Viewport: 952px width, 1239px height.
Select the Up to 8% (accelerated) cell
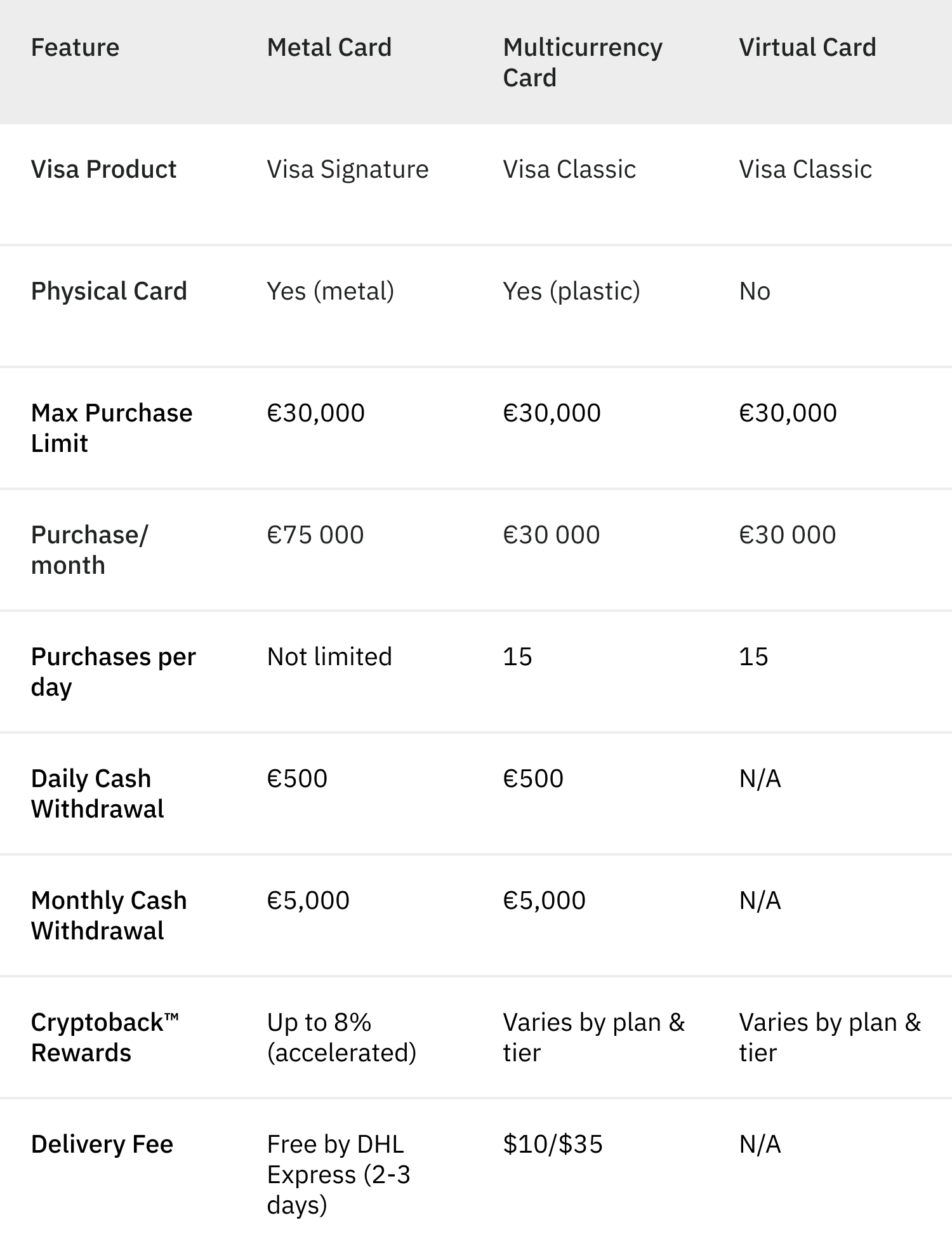pyautogui.click(x=341, y=1037)
